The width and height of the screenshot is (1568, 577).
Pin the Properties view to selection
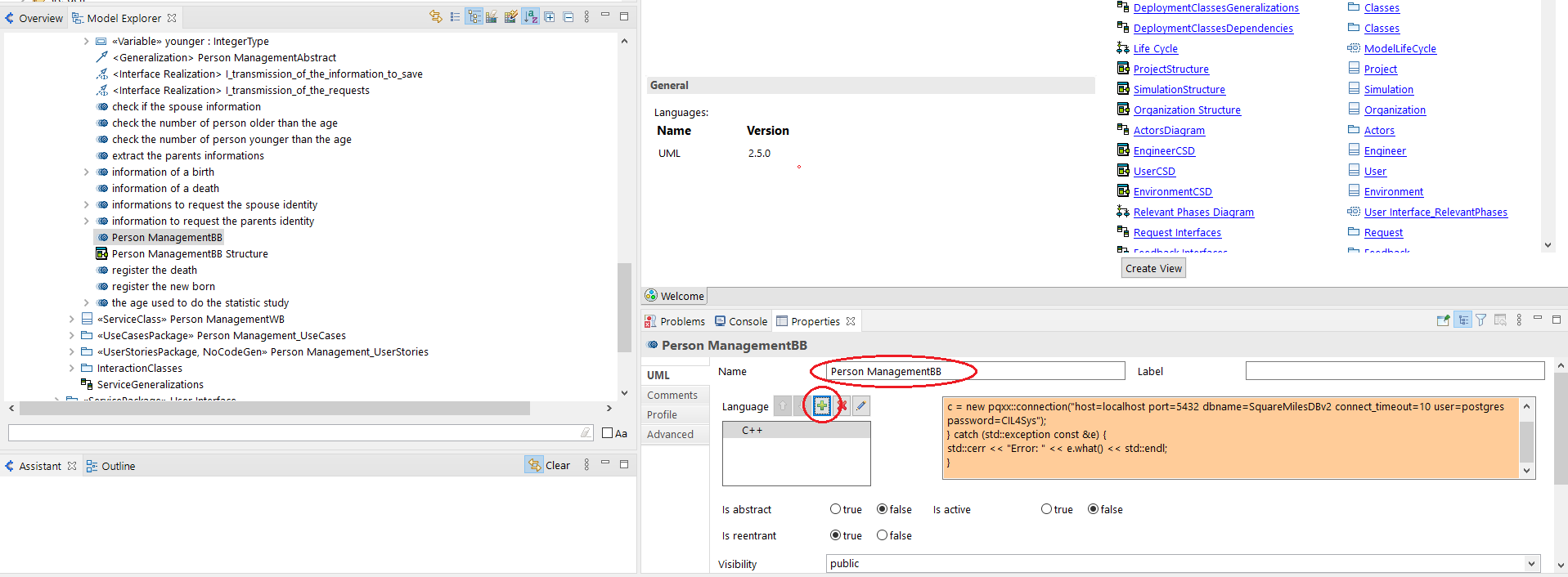(1444, 320)
